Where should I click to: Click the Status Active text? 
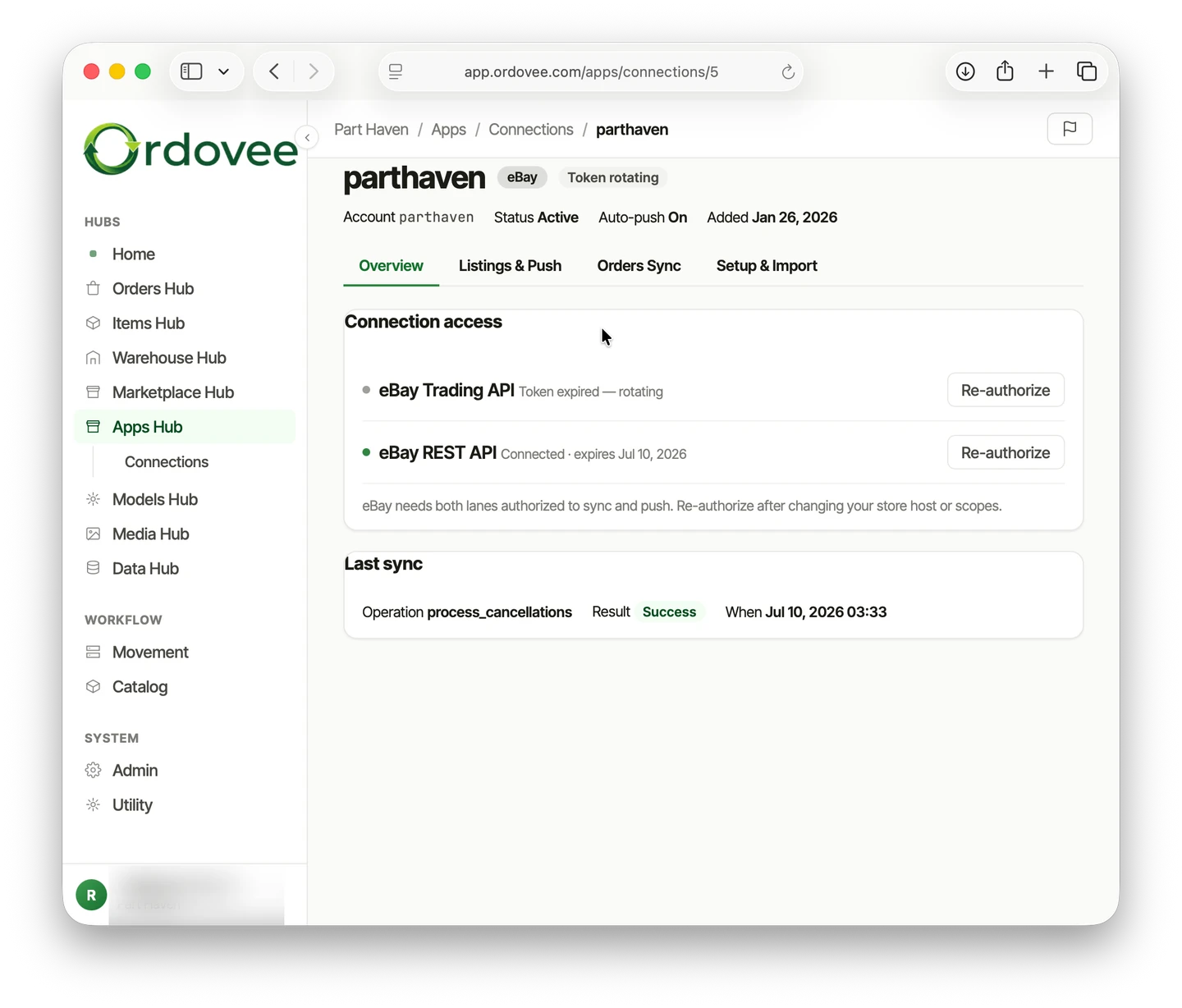536,218
